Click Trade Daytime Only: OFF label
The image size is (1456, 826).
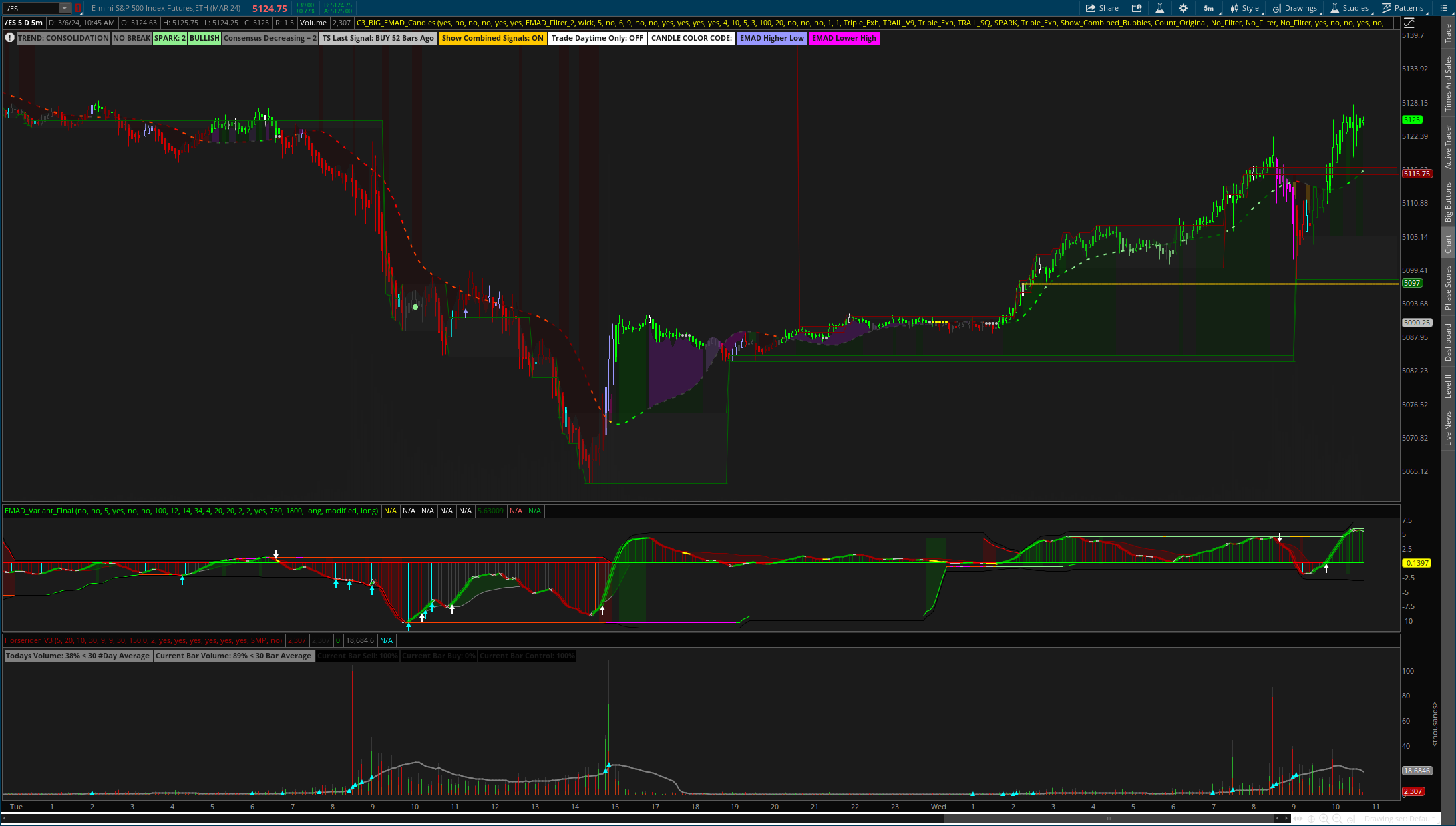pyautogui.click(x=597, y=38)
